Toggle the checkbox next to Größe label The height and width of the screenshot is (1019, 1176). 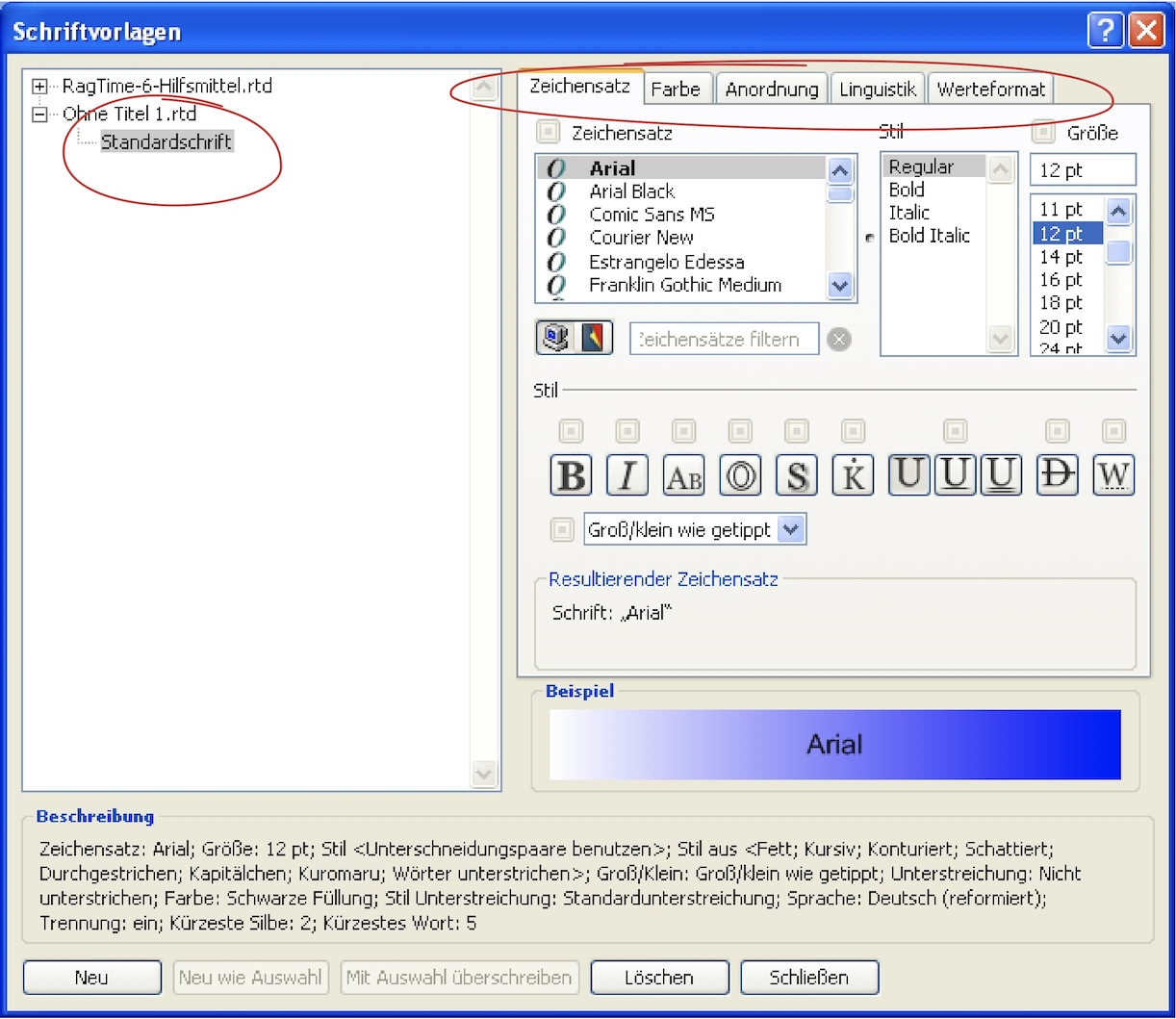coord(1043,132)
